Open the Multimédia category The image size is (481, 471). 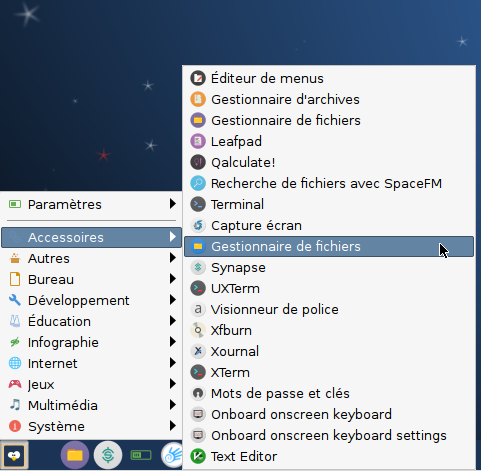point(91,405)
